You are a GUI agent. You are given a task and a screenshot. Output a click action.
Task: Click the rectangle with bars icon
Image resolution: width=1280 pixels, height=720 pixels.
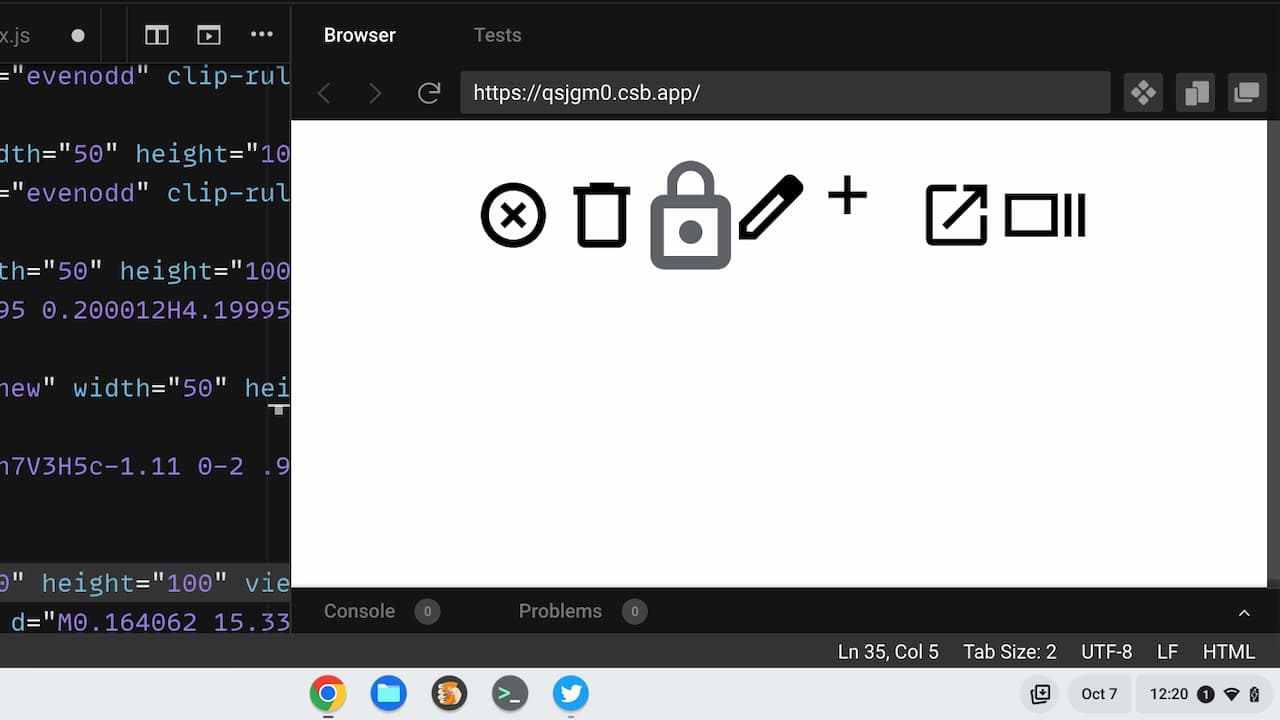pyautogui.click(x=1045, y=215)
